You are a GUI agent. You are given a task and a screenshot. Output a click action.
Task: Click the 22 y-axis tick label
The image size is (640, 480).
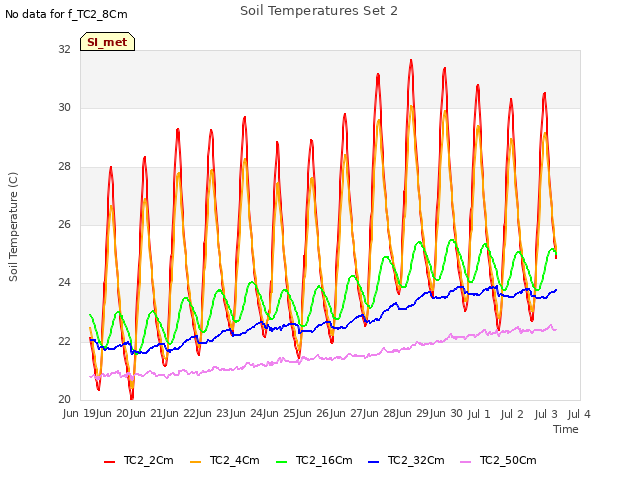[x=64, y=341]
